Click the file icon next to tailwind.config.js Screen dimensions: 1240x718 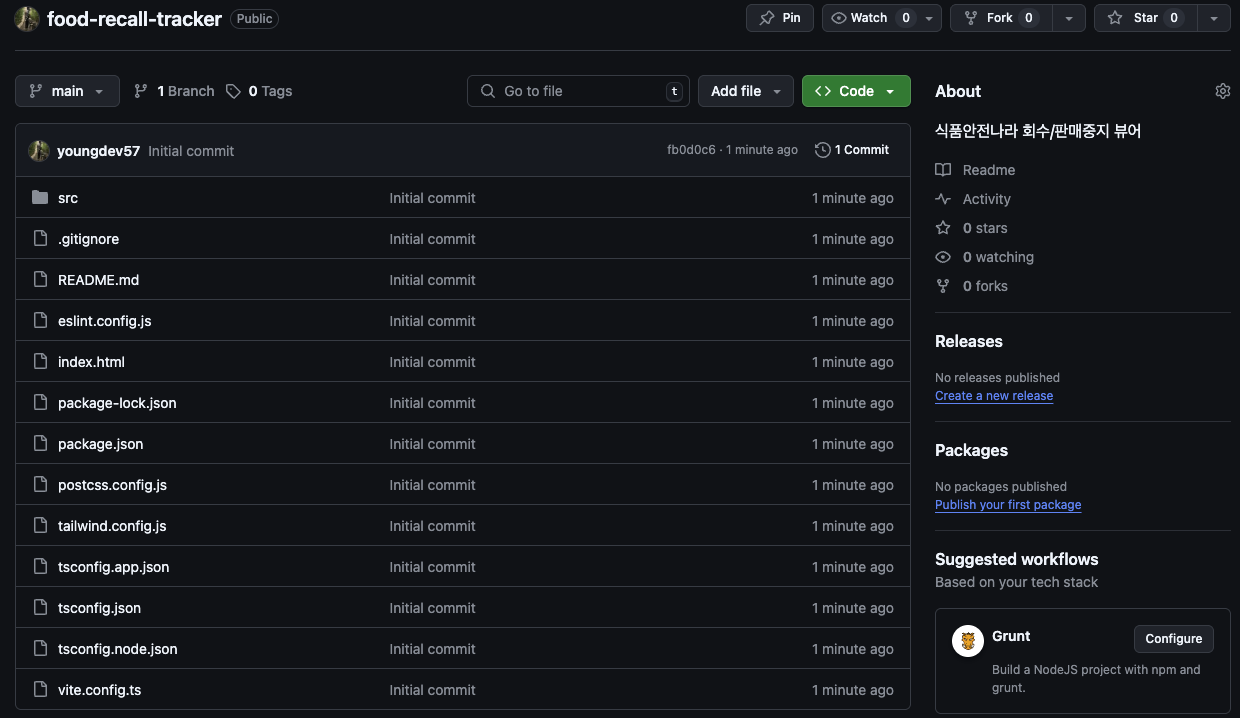(x=40, y=526)
